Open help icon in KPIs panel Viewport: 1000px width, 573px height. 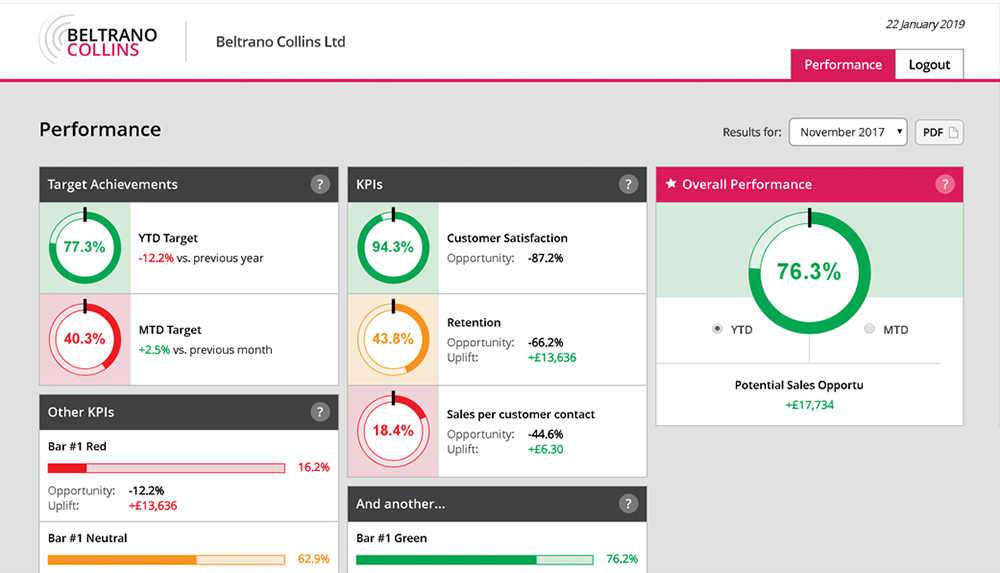point(628,184)
